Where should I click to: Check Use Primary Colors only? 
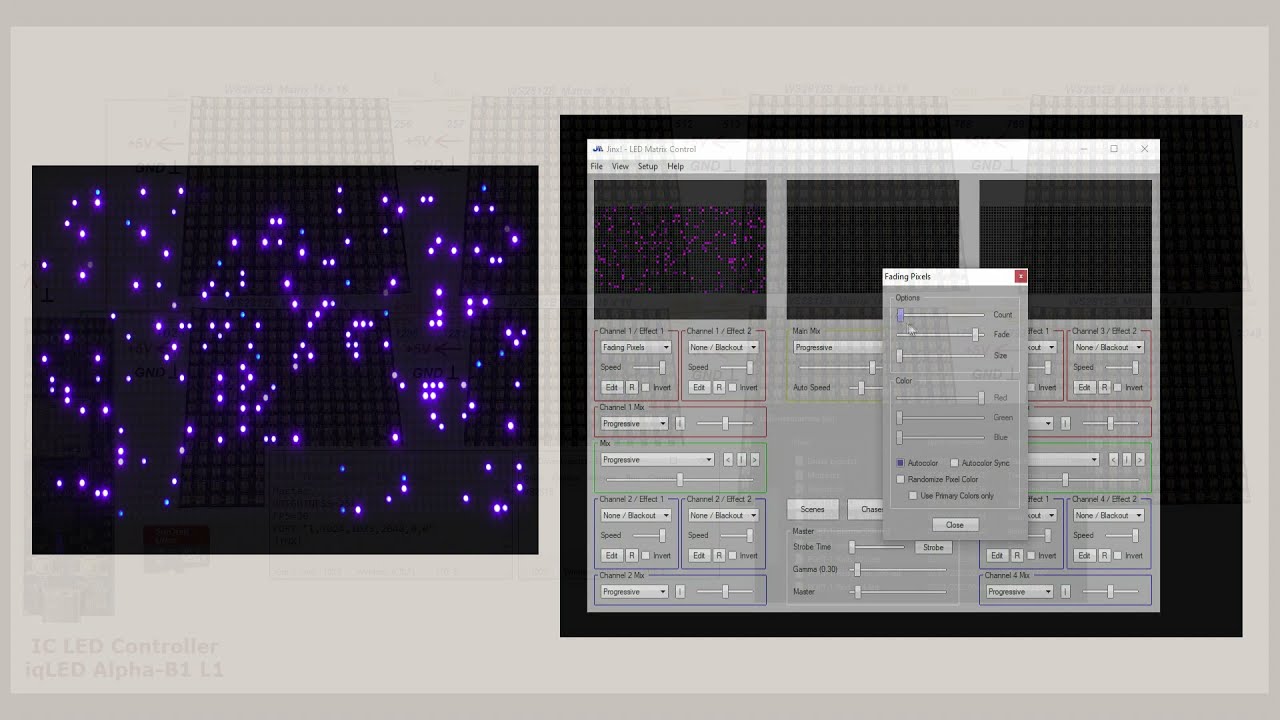pyautogui.click(x=913, y=496)
